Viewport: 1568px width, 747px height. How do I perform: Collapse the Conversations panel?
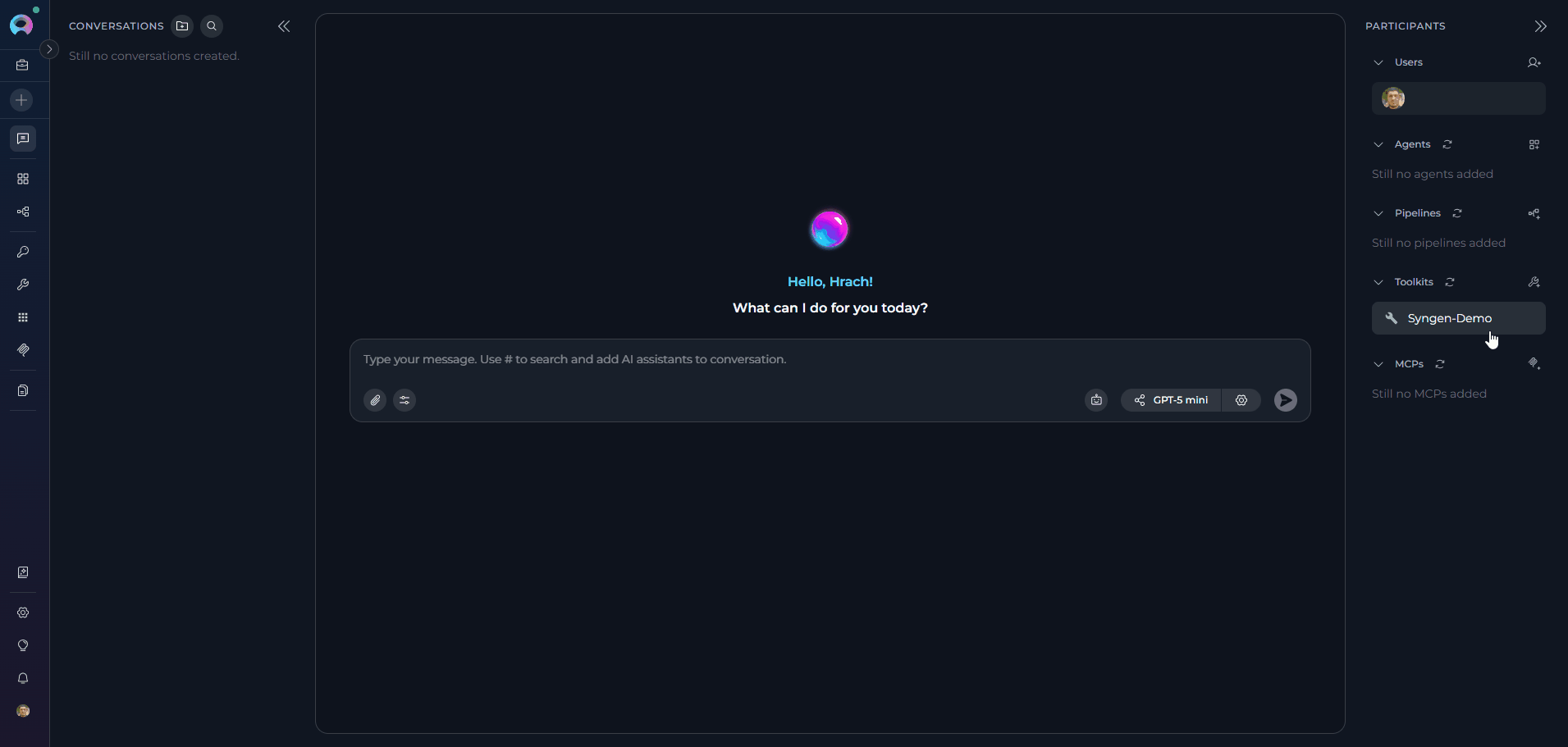pos(284,26)
